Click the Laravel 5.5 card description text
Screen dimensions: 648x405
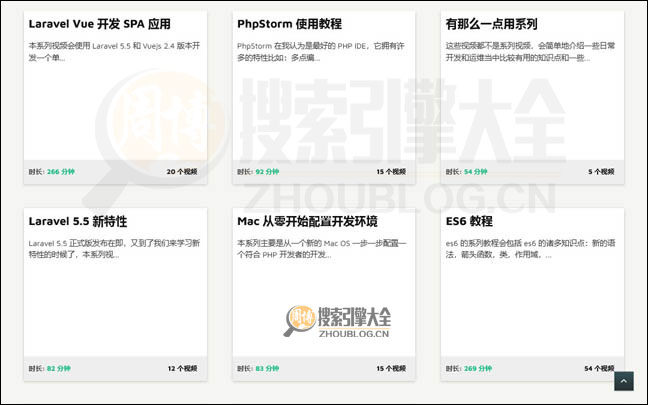click(112, 248)
